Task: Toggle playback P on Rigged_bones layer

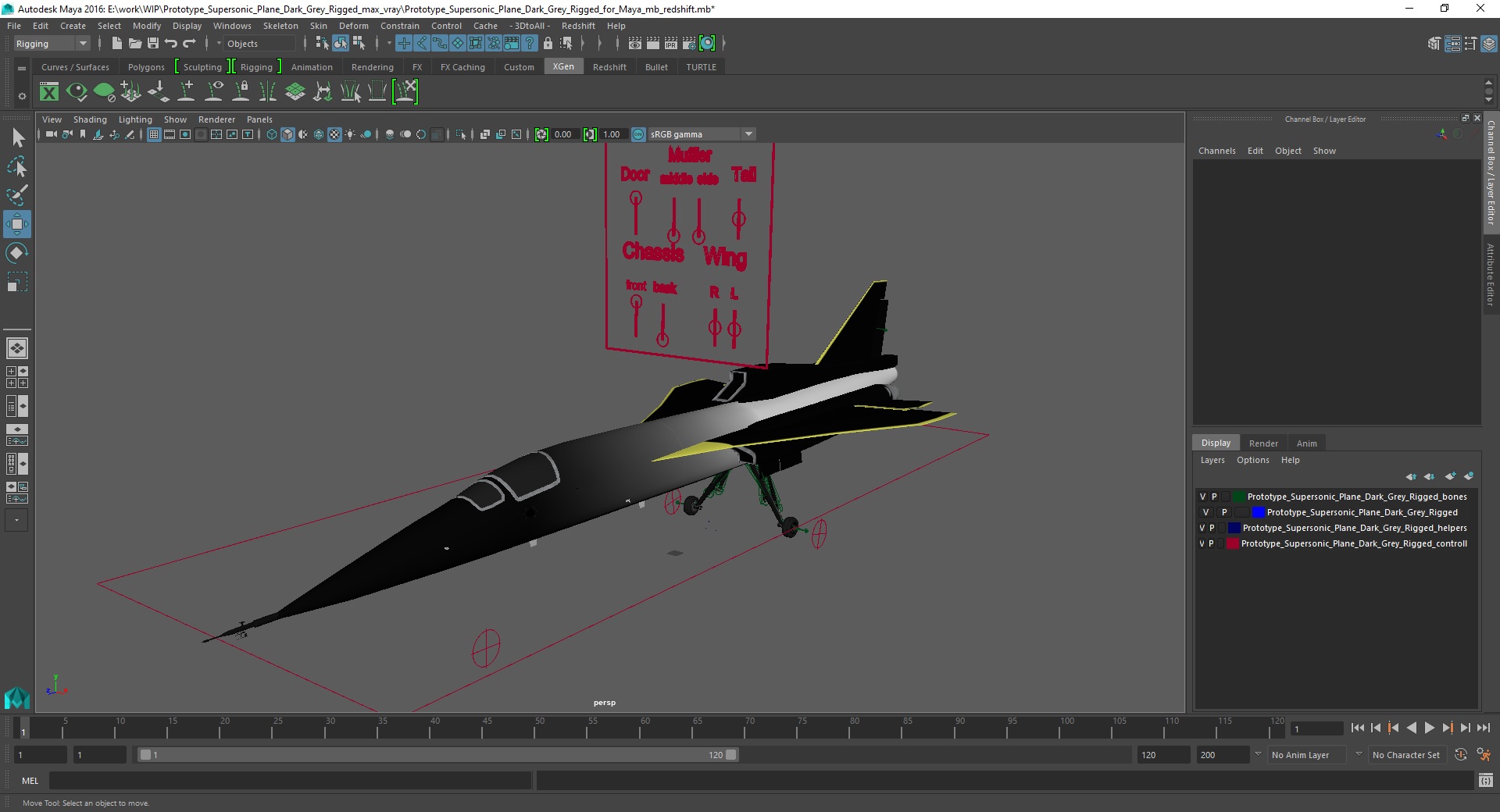Action: click(x=1214, y=497)
